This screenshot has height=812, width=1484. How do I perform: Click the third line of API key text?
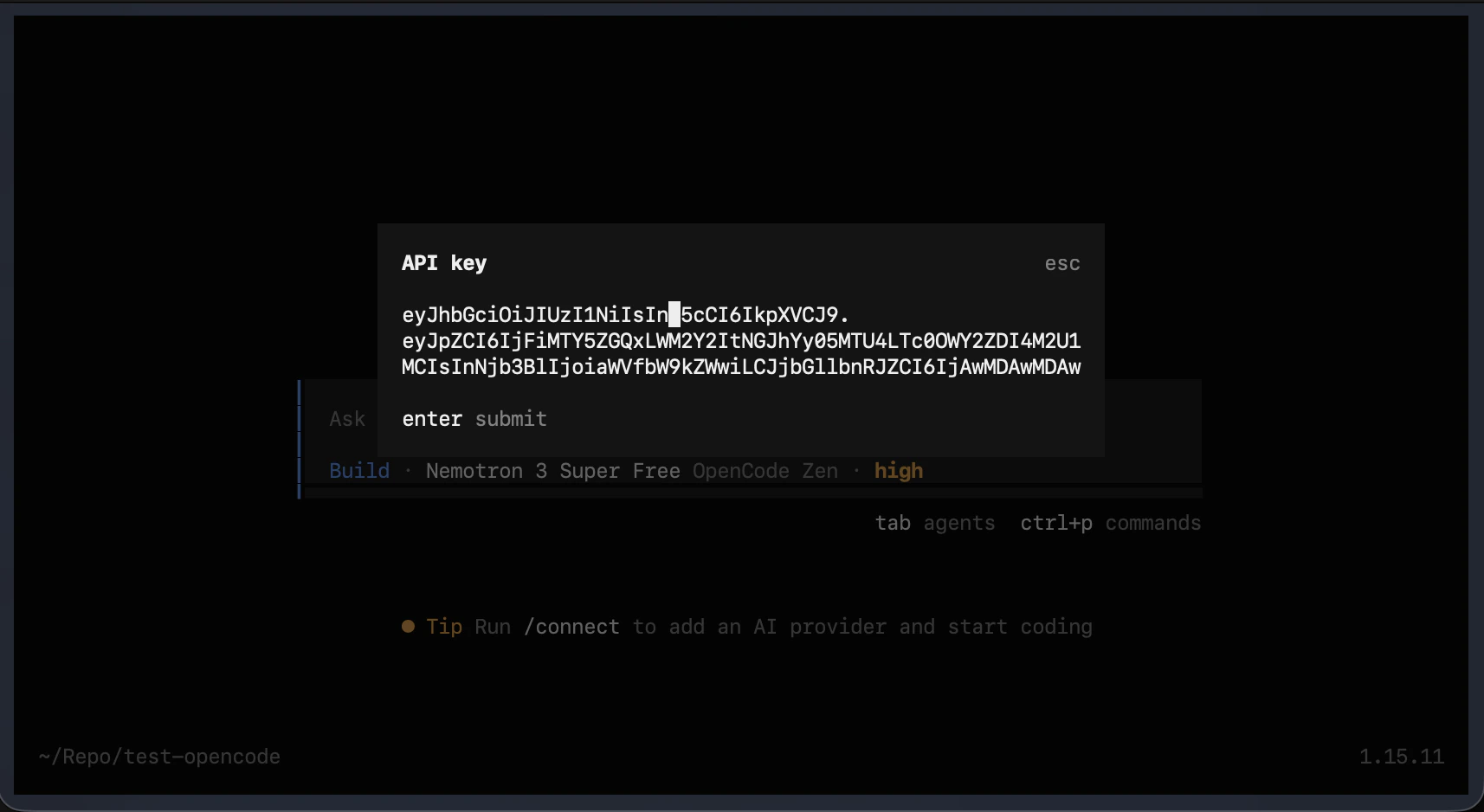(x=741, y=367)
